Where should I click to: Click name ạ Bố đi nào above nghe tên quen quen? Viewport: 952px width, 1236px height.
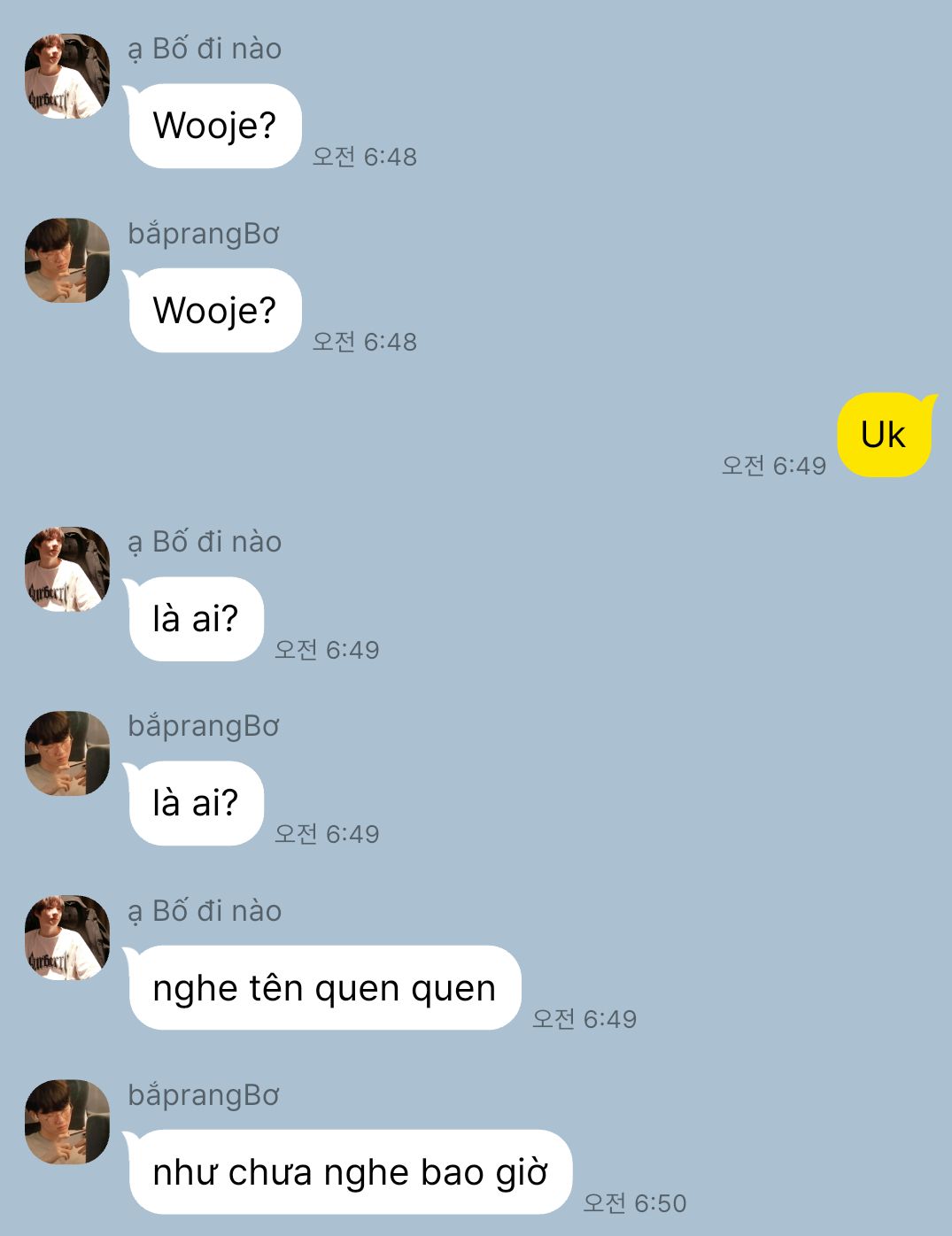[x=205, y=911]
